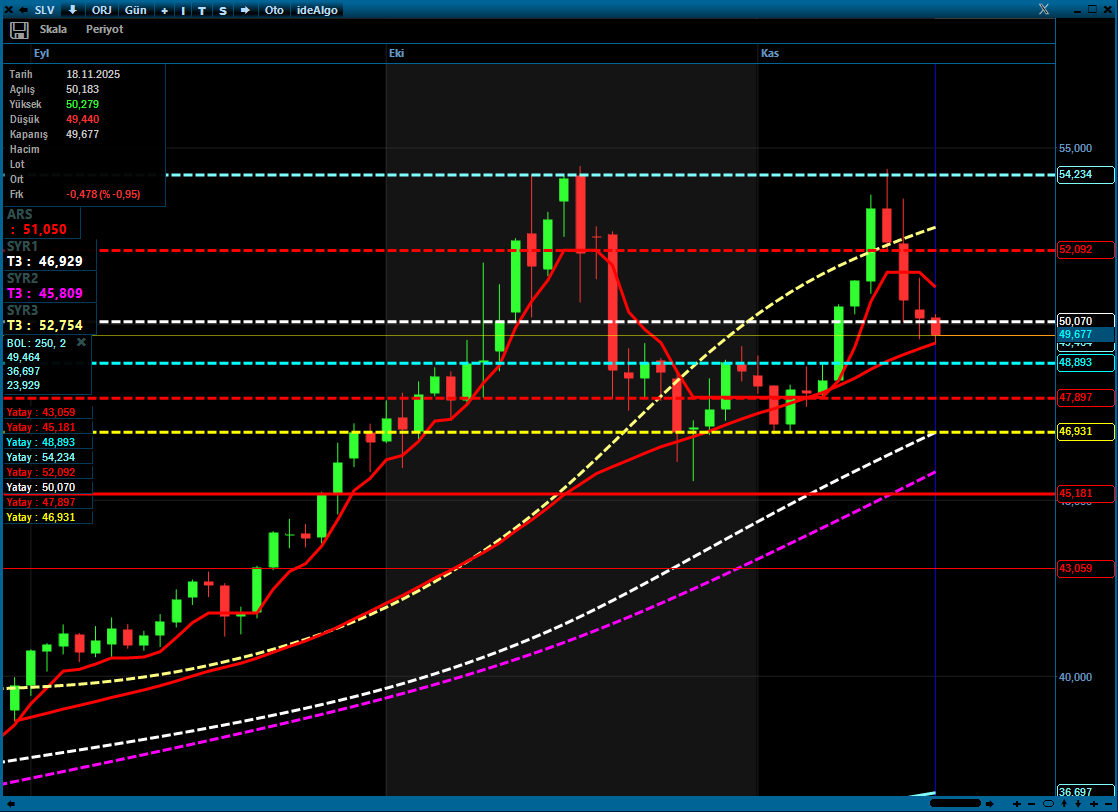Click the 47,897 price tag on axis

1084,397
